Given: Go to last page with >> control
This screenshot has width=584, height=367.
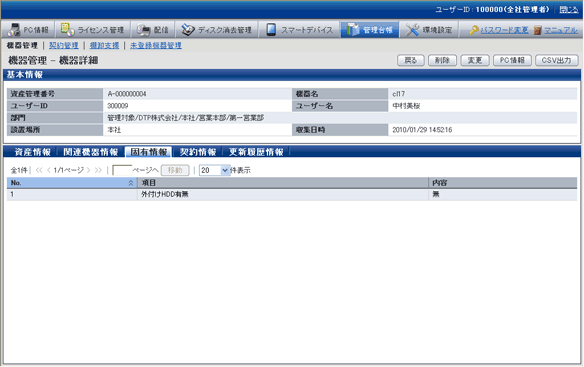Looking at the screenshot, I should pyautogui.click(x=98, y=170).
